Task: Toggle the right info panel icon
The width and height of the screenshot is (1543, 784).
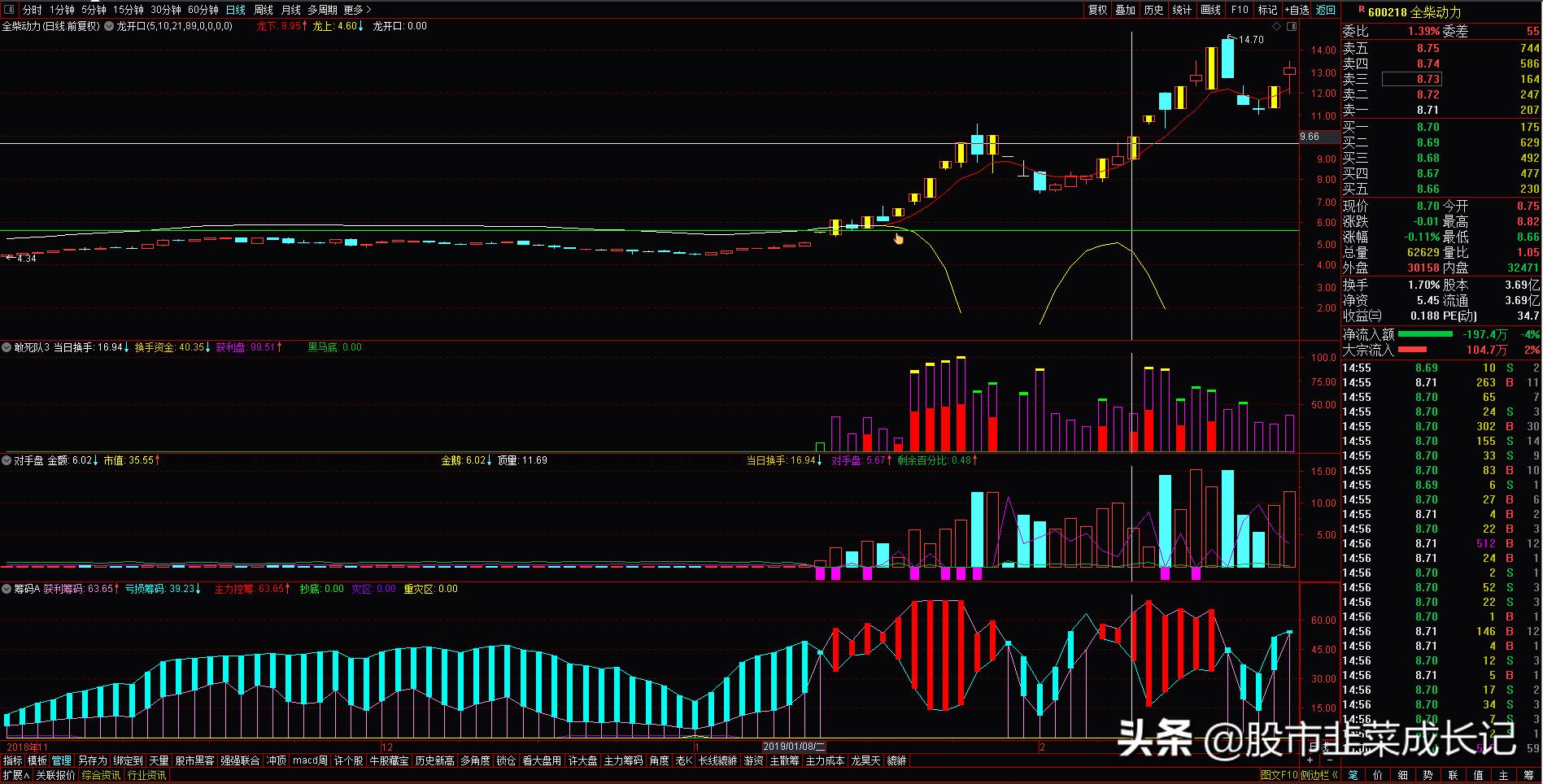Action: click(x=1290, y=27)
